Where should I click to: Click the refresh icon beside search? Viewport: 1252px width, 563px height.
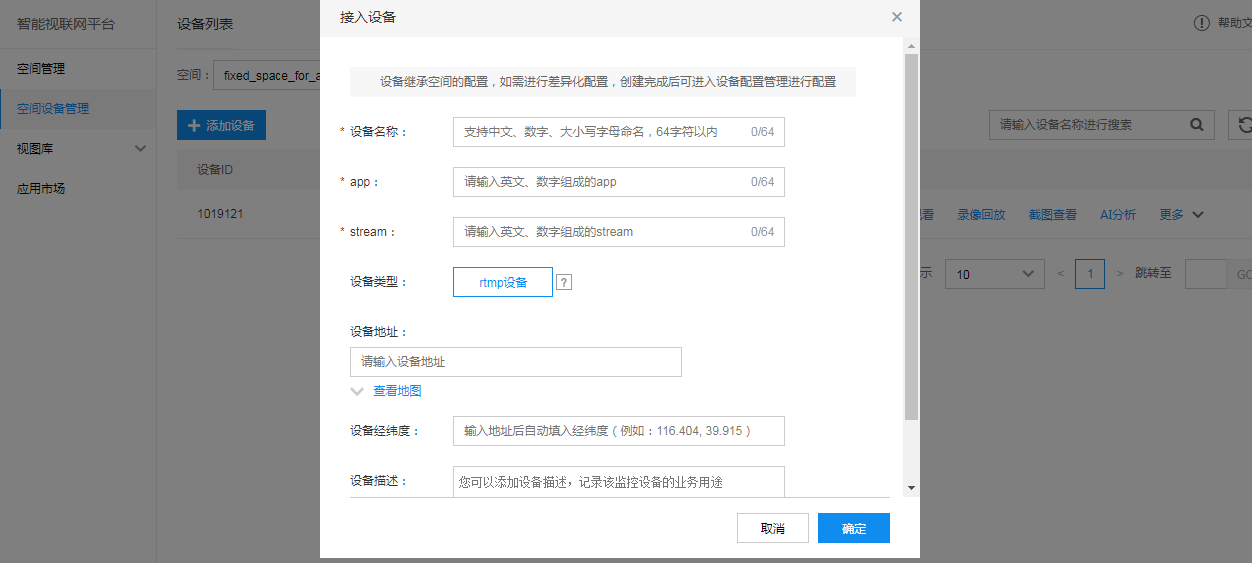(x=1243, y=125)
